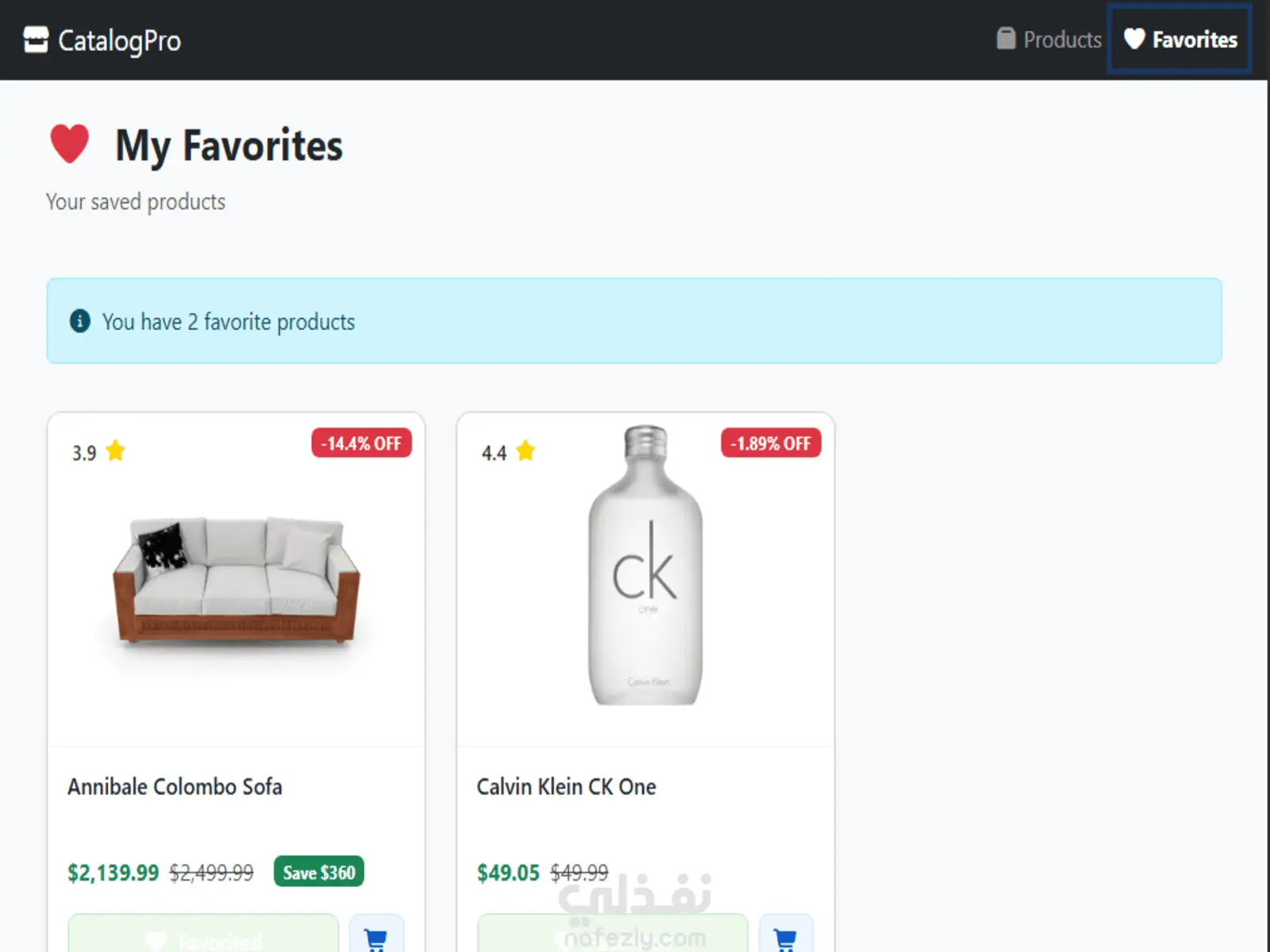This screenshot has height=952, width=1270.
Task: Click the white heart icon in Favorites tab
Action: (1134, 39)
